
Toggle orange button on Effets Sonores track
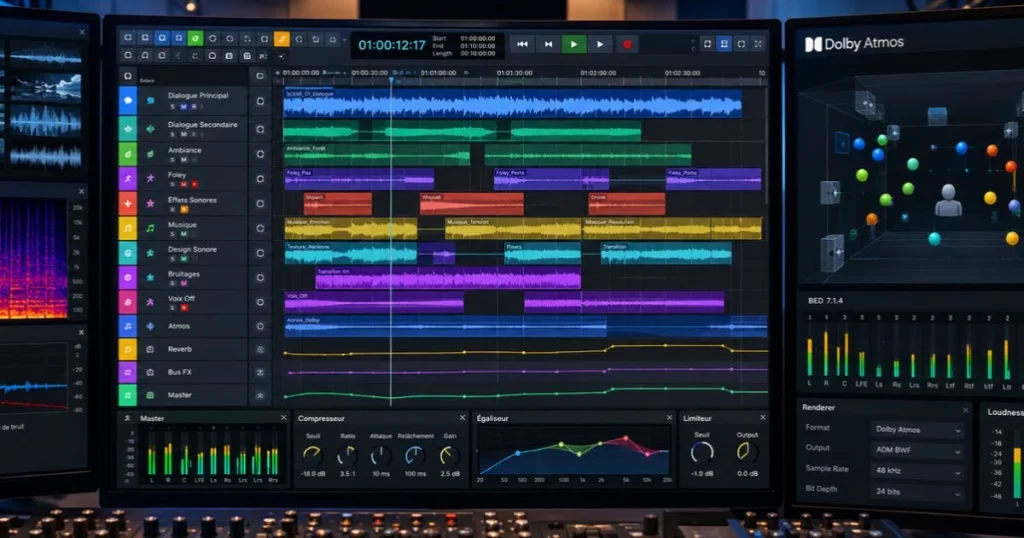(184, 210)
